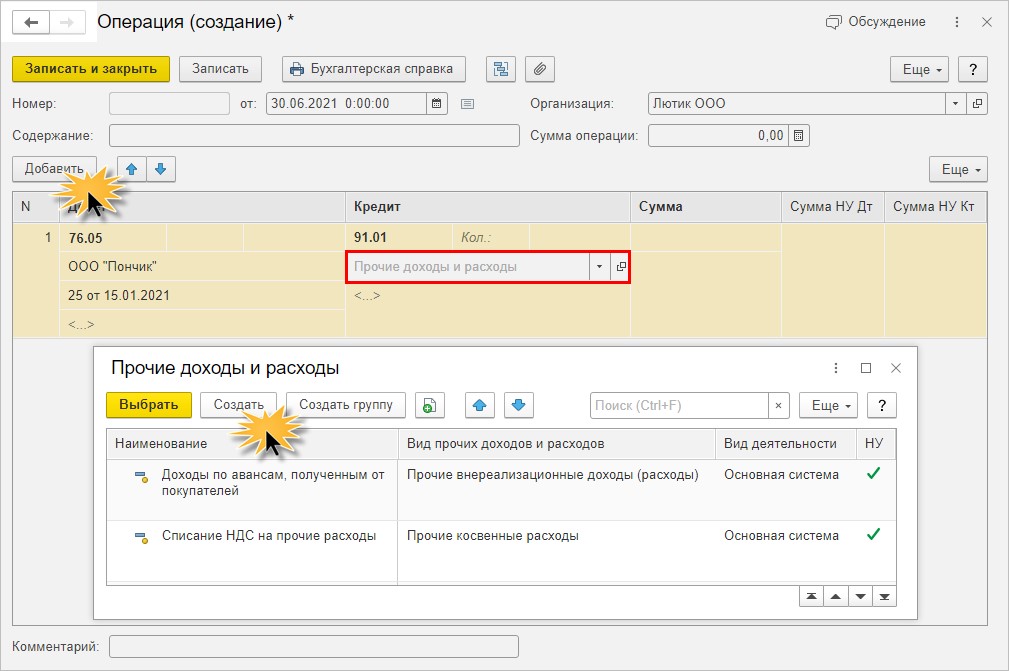Click the Комментарий field
1009x671 pixels.
pos(314,647)
